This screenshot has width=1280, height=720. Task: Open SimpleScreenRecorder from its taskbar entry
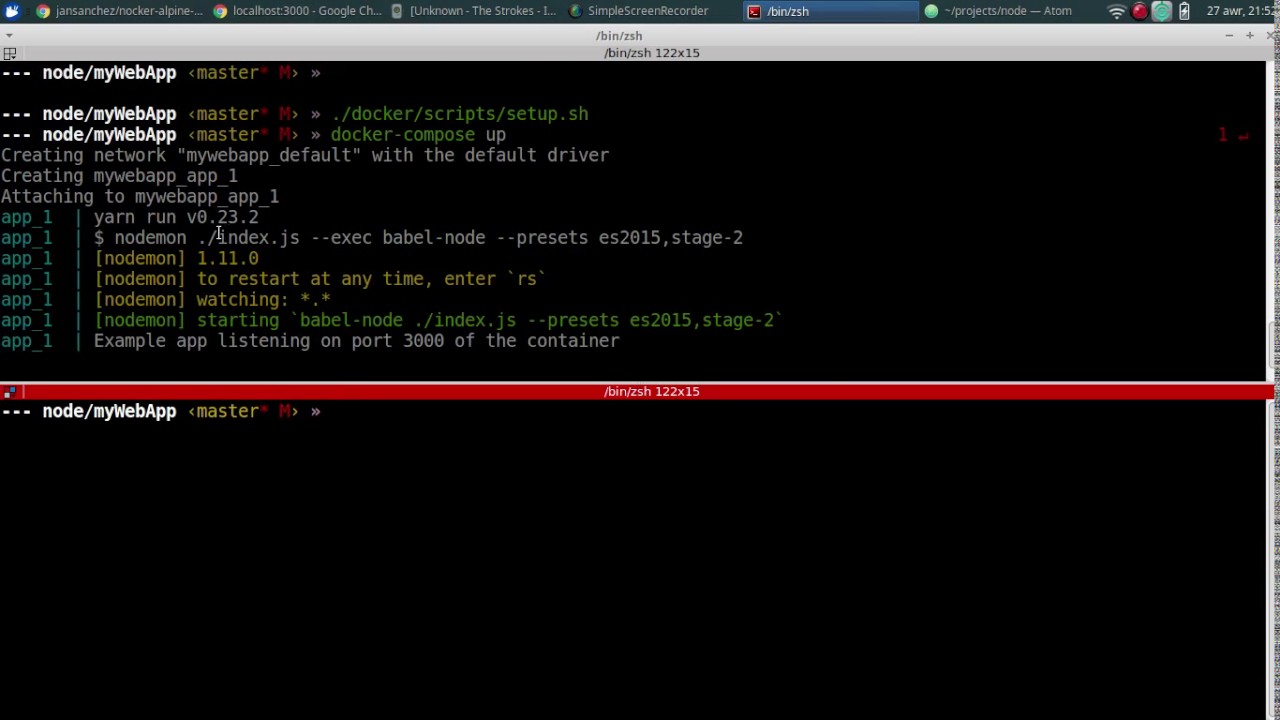pyautogui.click(x=647, y=11)
